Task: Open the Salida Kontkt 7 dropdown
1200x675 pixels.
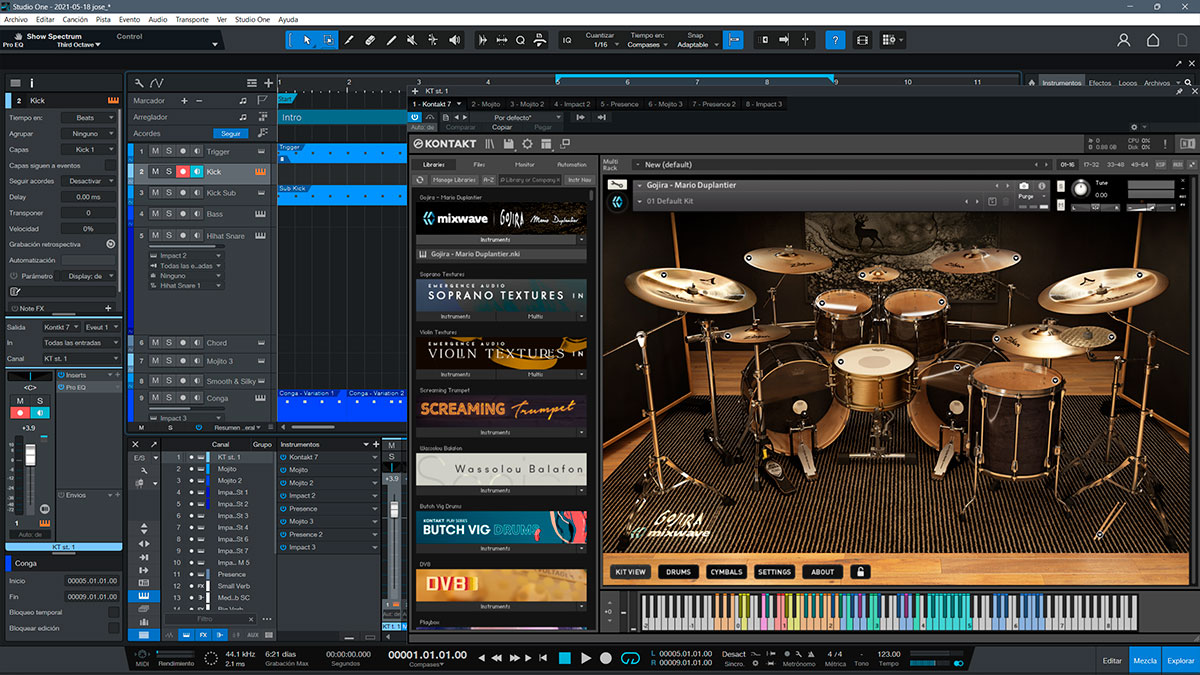Action: (x=62, y=327)
